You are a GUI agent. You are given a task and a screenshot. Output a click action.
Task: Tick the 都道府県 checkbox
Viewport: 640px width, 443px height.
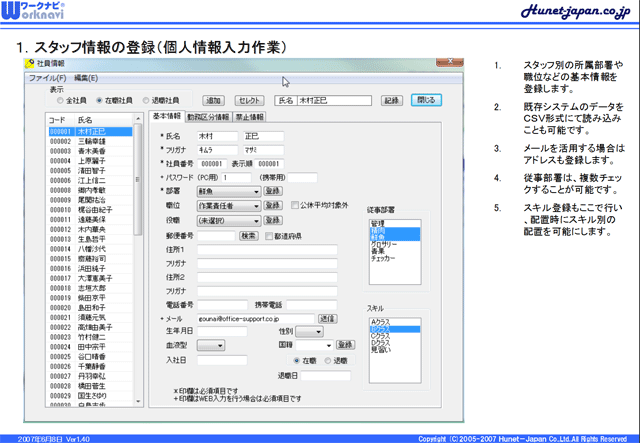pyautogui.click(x=267, y=236)
